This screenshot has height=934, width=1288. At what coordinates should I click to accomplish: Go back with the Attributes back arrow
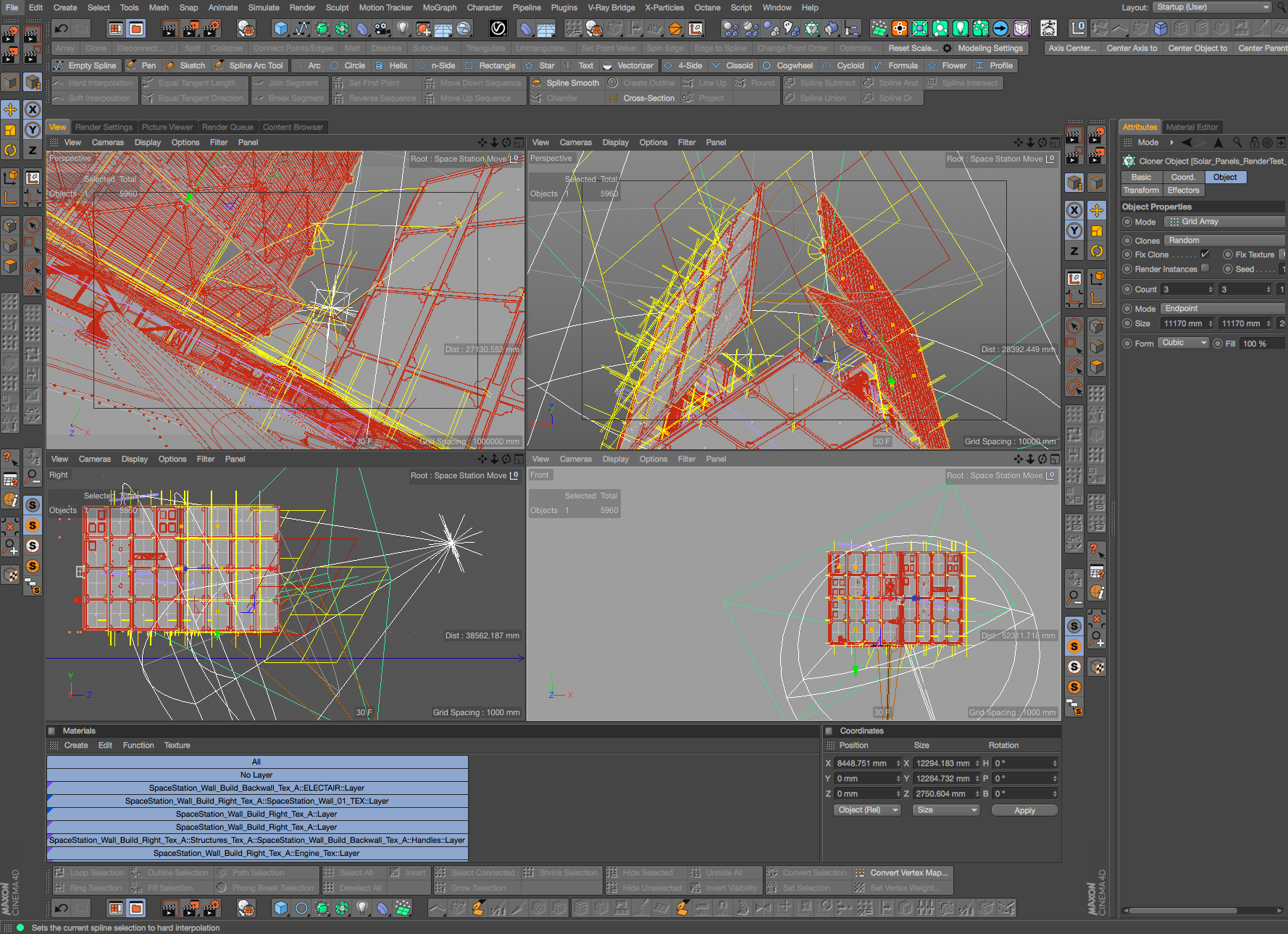(x=1187, y=143)
